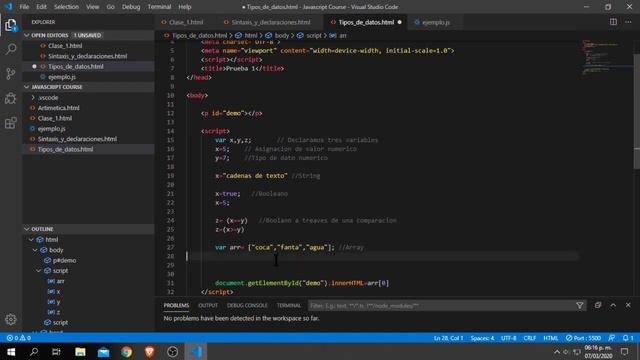Open Google Chrome from the taskbar
Screen dimensions: 640x360
pos(127,352)
